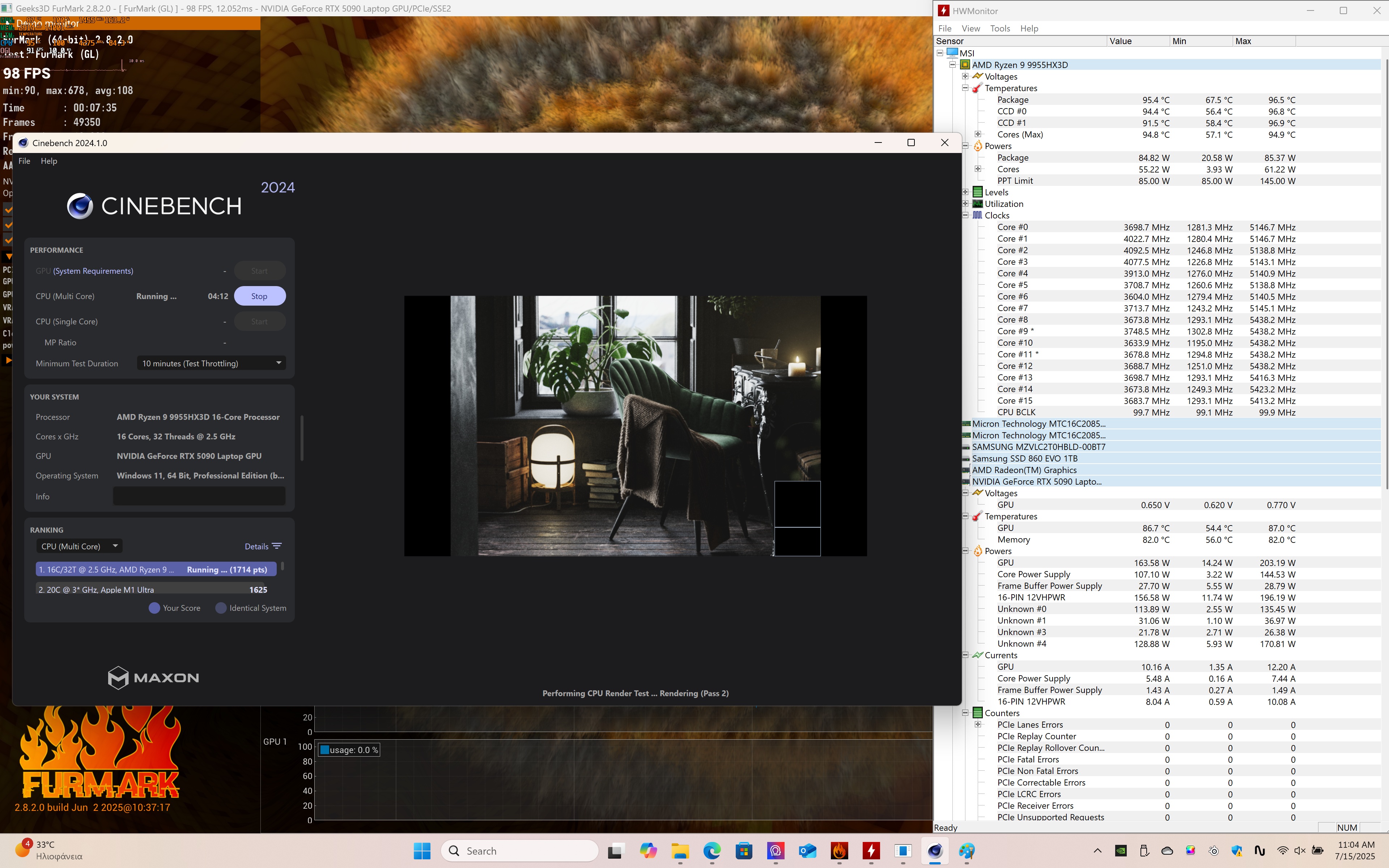This screenshot has height=868, width=1389.
Task: Click the Details filter icon in Ranking
Action: click(x=277, y=546)
